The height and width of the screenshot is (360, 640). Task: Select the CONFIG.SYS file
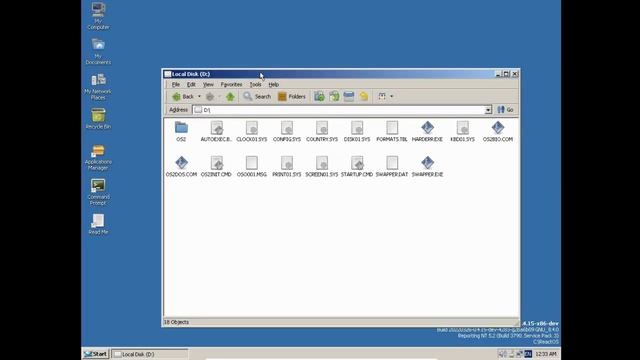coord(287,131)
